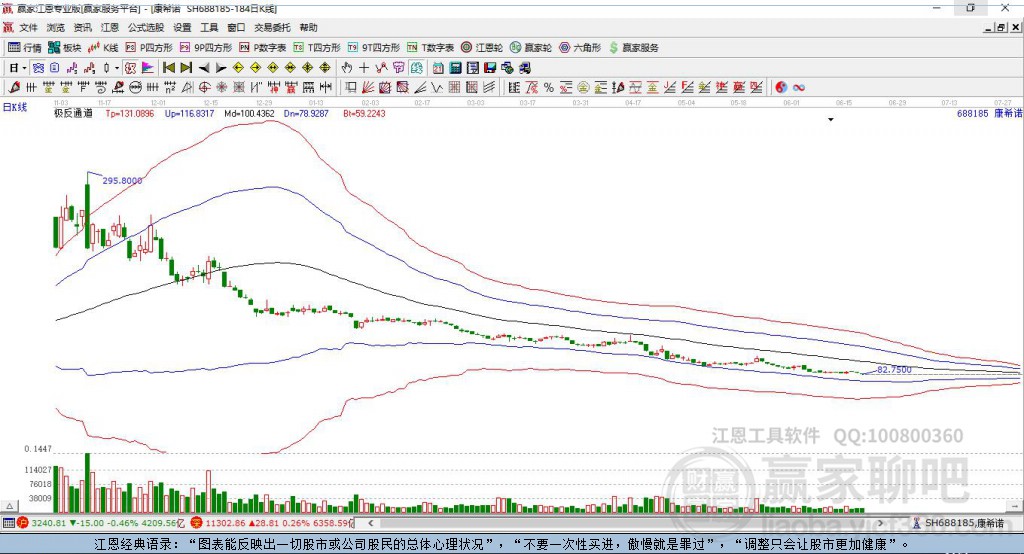Click the volume pane up triangle button
Viewport: 1024px width, 554px height.
[10, 506]
